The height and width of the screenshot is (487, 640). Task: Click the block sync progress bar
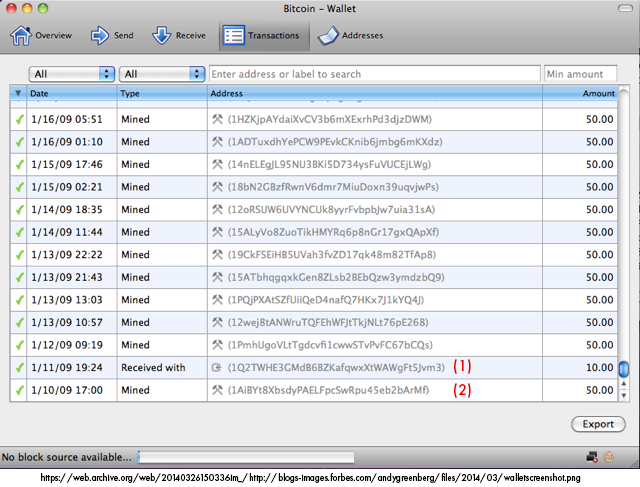pyautogui.click(x=246, y=458)
